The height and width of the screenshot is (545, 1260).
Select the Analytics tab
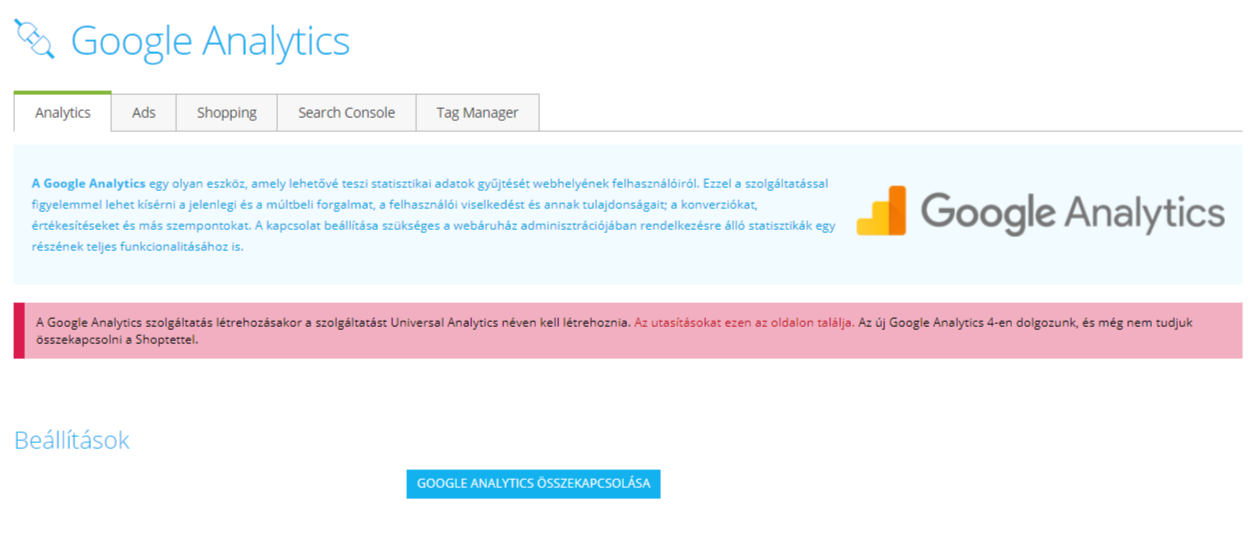pyautogui.click(x=63, y=112)
